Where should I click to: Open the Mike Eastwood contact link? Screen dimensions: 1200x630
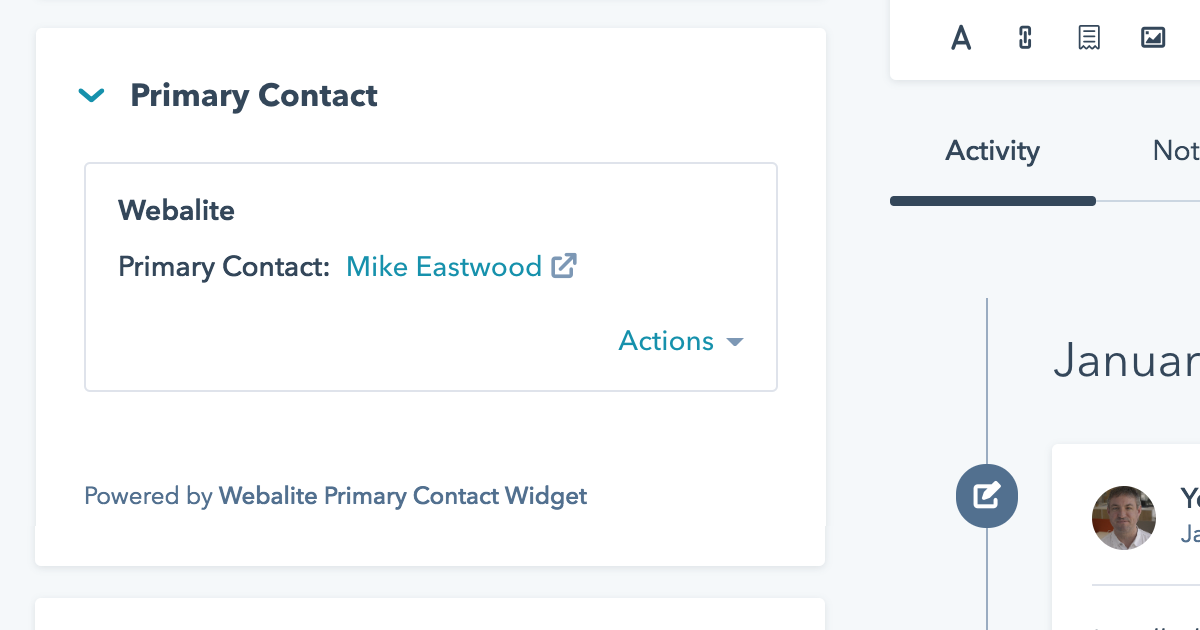click(443, 267)
